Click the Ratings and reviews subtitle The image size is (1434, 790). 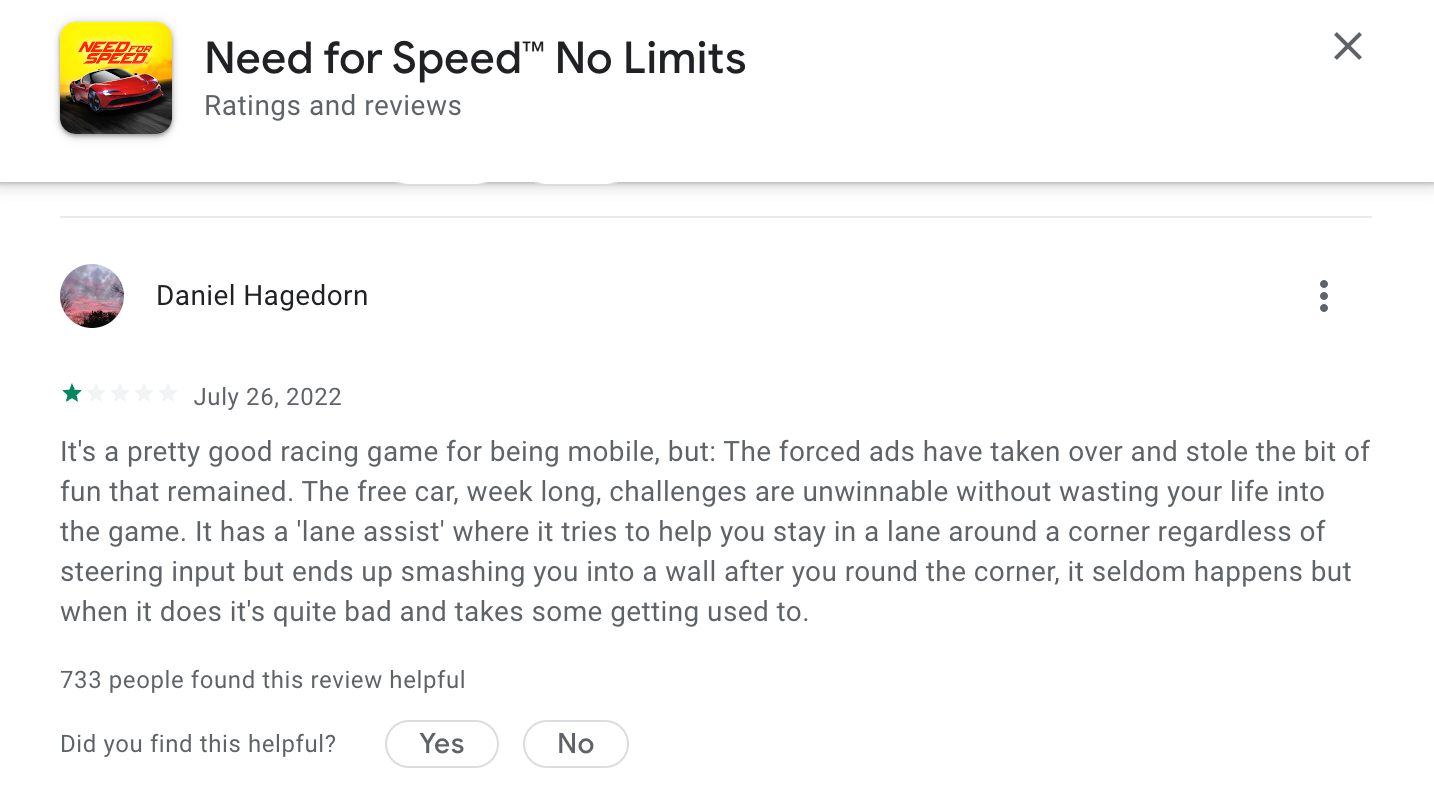tap(333, 106)
